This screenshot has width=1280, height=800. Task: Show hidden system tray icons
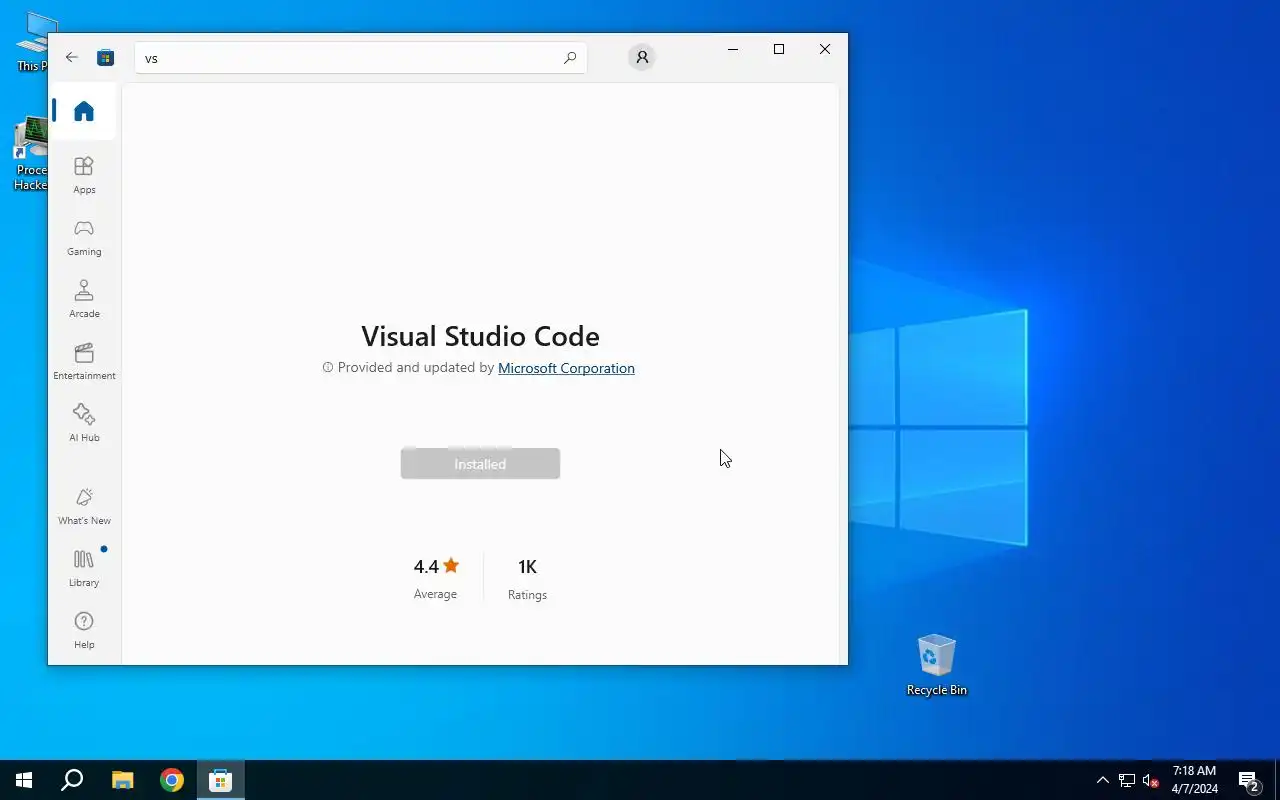[x=1102, y=780]
